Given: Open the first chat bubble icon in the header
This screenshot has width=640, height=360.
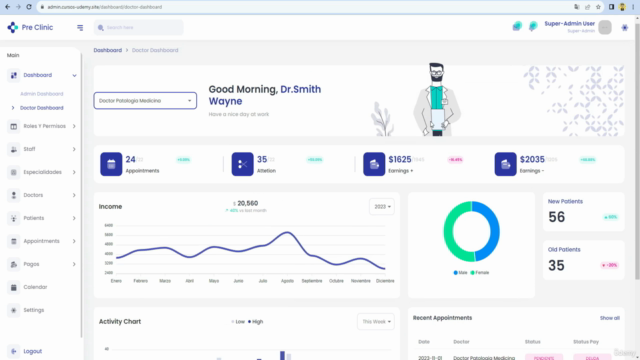Looking at the screenshot, I should click(517, 27).
